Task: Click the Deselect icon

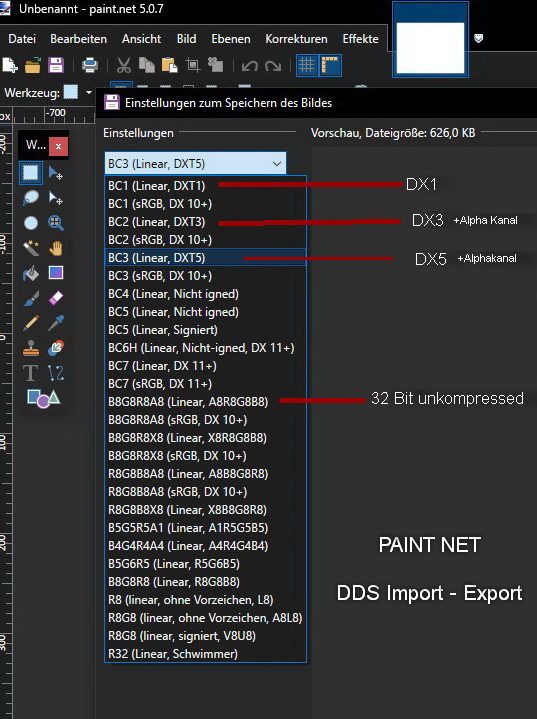Action: click(215, 65)
